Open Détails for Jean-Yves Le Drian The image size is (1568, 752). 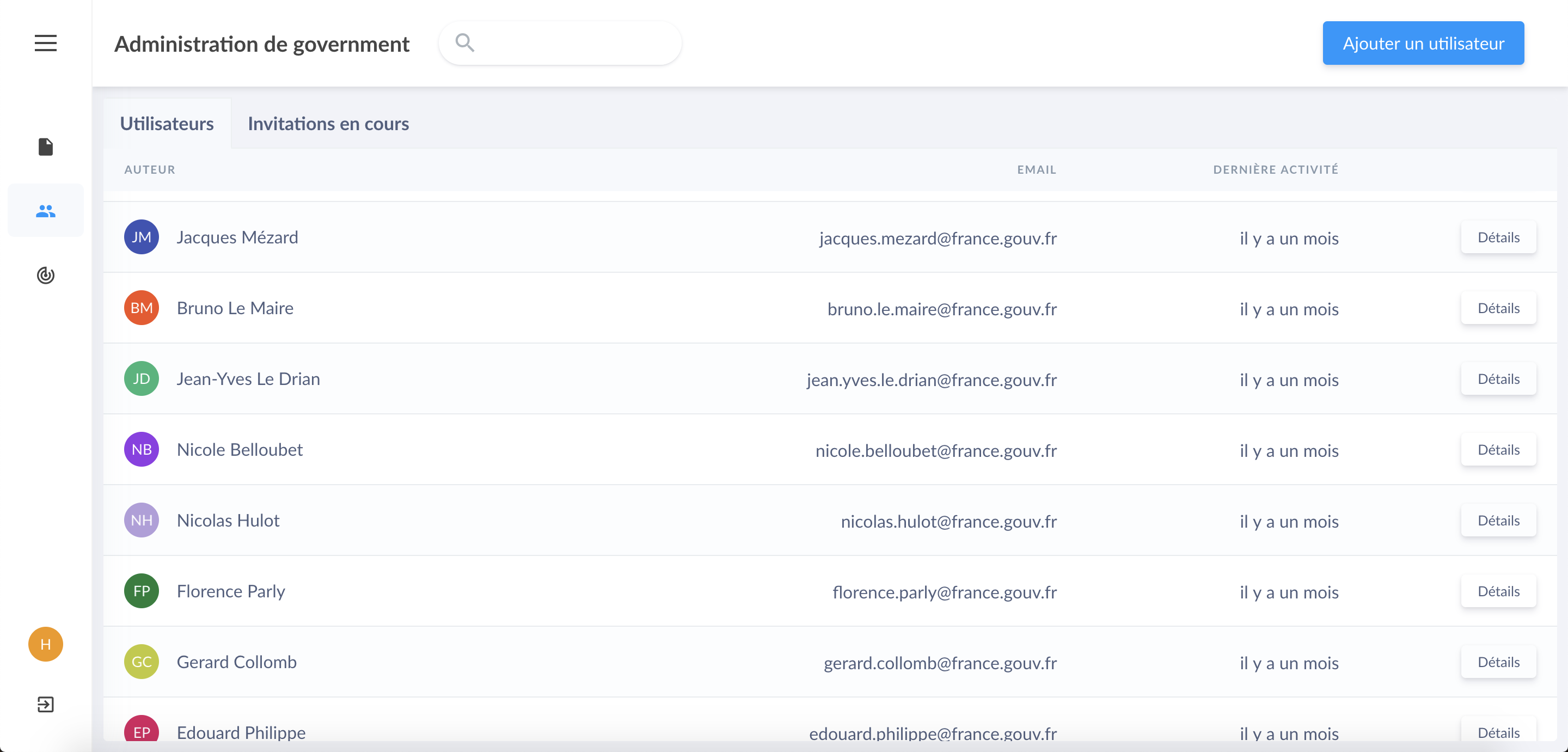1498,379
